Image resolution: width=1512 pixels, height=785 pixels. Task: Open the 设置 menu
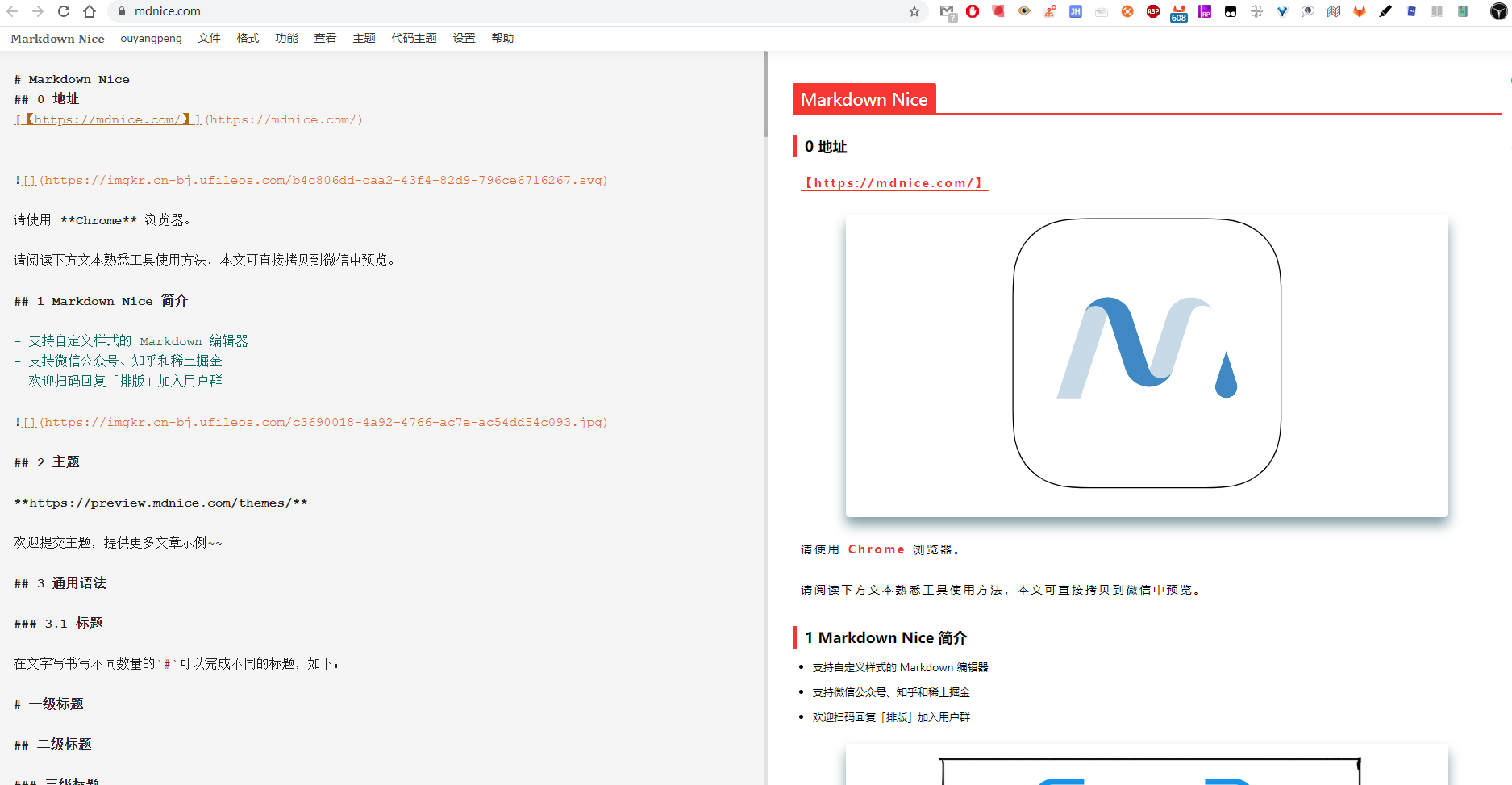[464, 38]
